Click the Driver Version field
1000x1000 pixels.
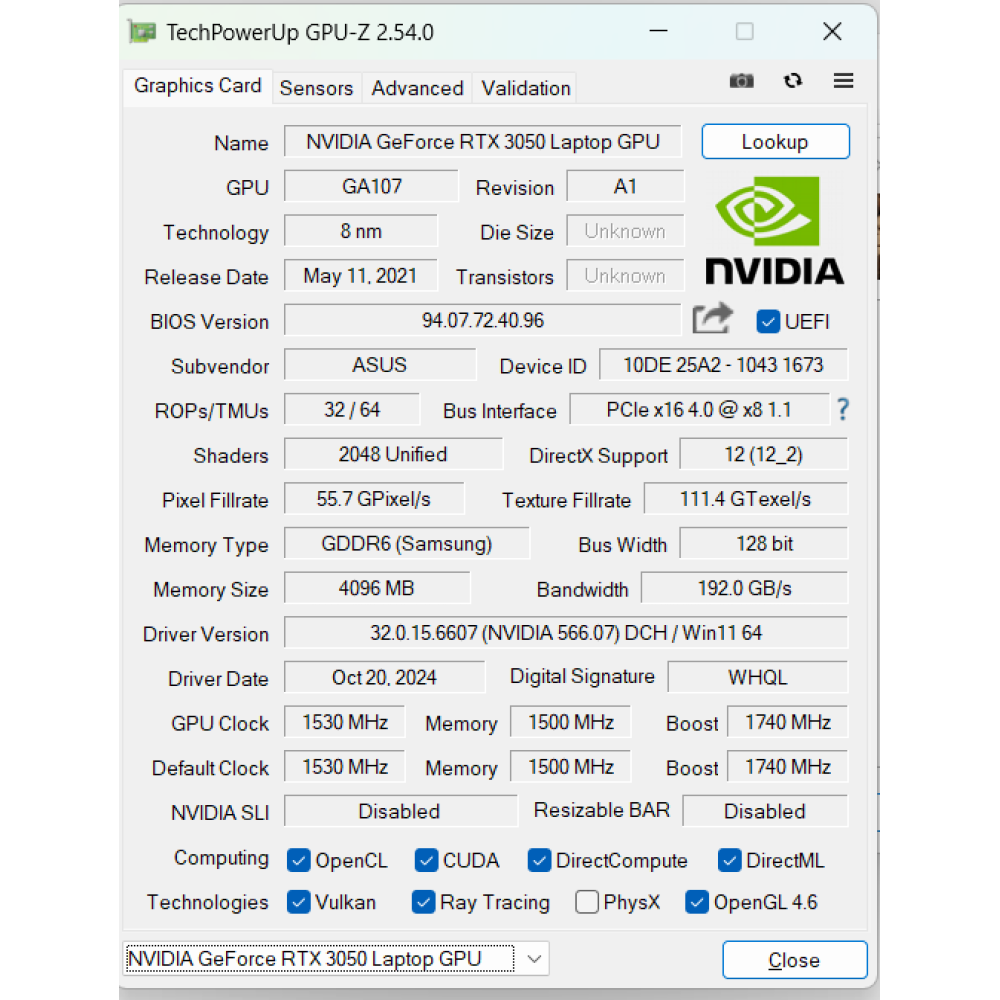(566, 633)
